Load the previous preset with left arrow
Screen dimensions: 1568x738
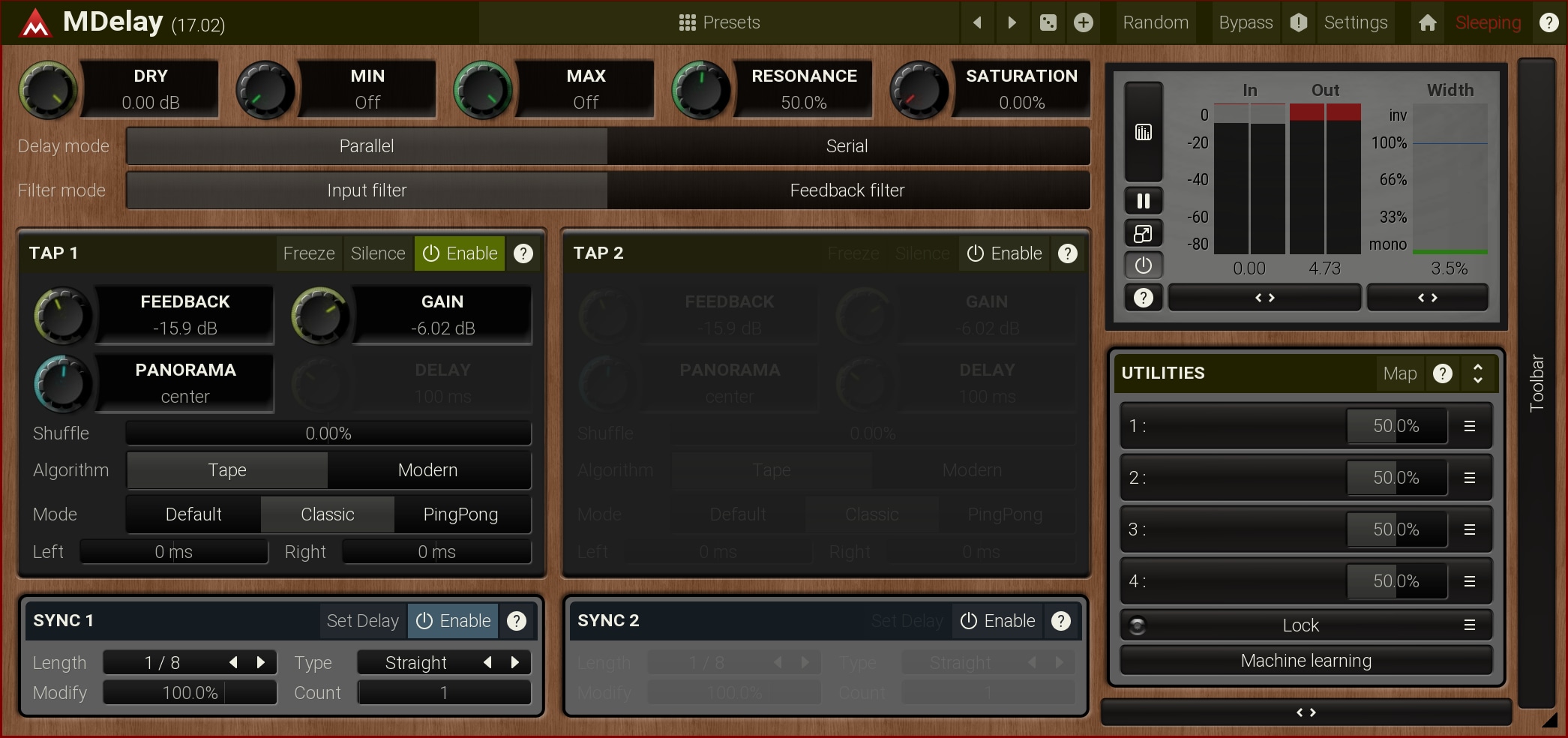coord(977,22)
